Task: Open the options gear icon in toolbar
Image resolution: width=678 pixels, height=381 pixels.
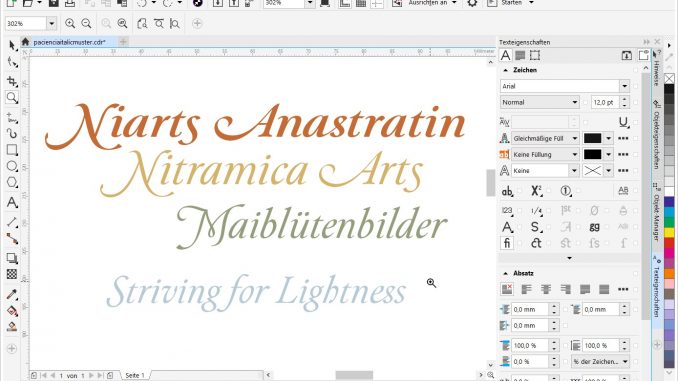Action: click(472, 3)
